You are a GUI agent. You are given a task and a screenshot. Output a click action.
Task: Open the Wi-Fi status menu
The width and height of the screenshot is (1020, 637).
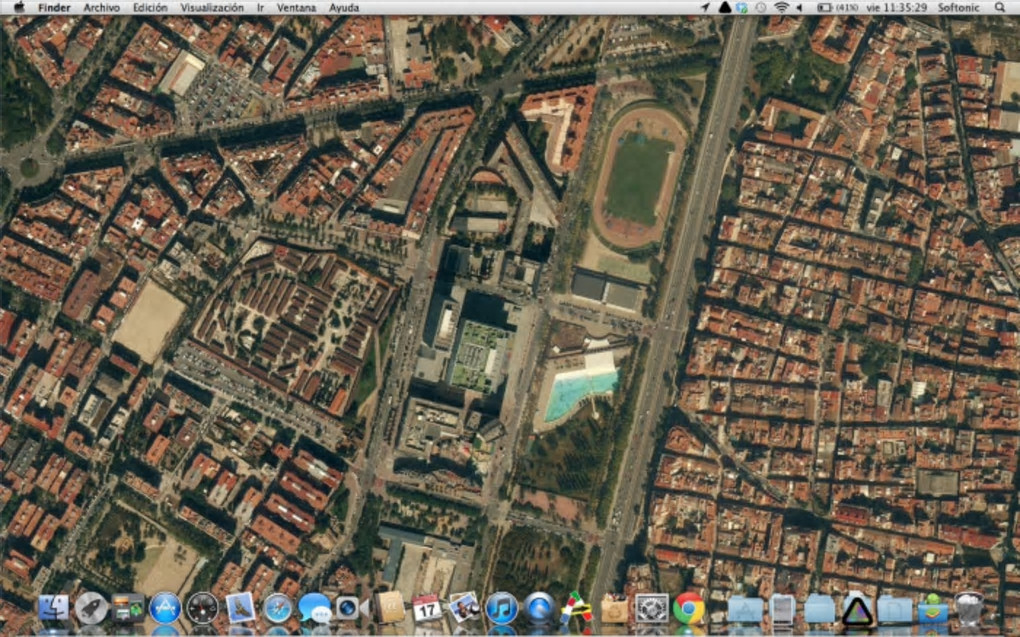(781, 7)
